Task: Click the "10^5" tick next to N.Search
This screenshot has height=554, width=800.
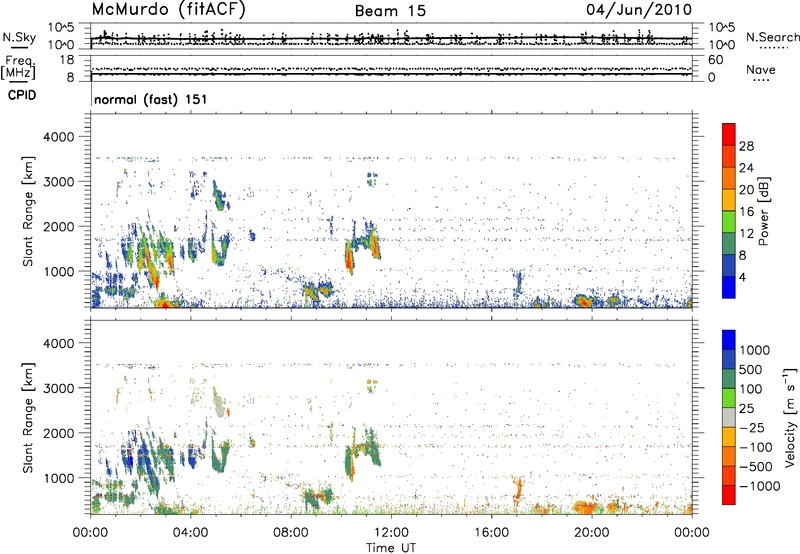Action: pyautogui.click(x=722, y=28)
